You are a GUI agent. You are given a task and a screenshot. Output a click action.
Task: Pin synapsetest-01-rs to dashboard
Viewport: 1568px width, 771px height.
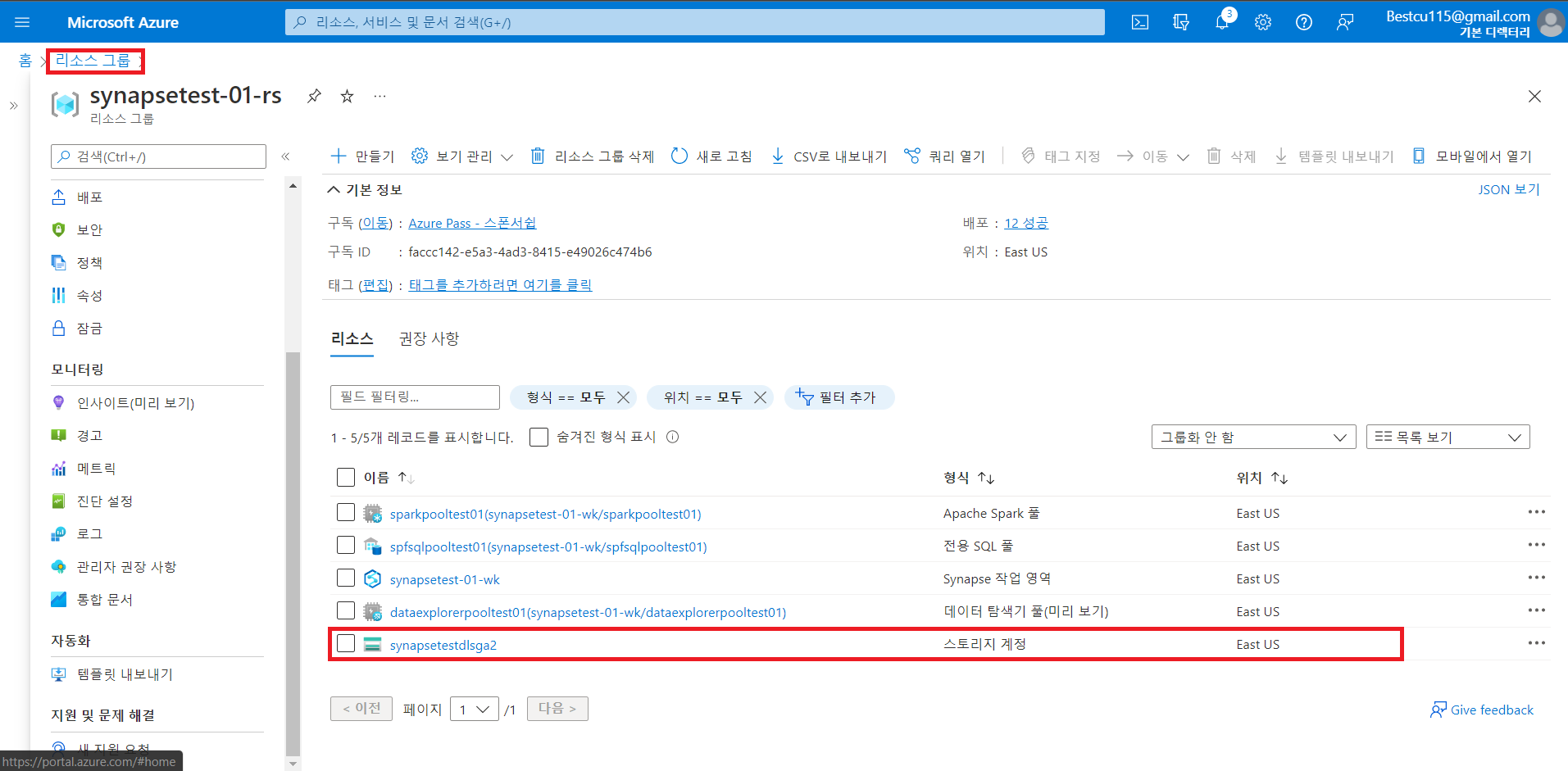tap(314, 96)
